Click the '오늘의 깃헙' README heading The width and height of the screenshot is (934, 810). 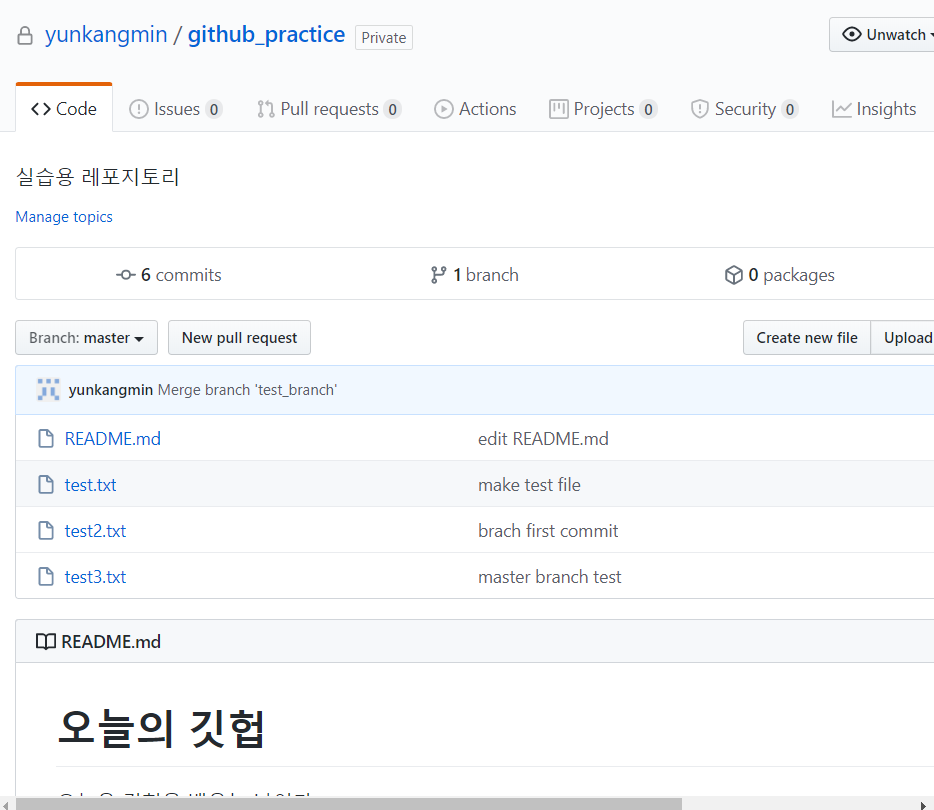(x=161, y=728)
